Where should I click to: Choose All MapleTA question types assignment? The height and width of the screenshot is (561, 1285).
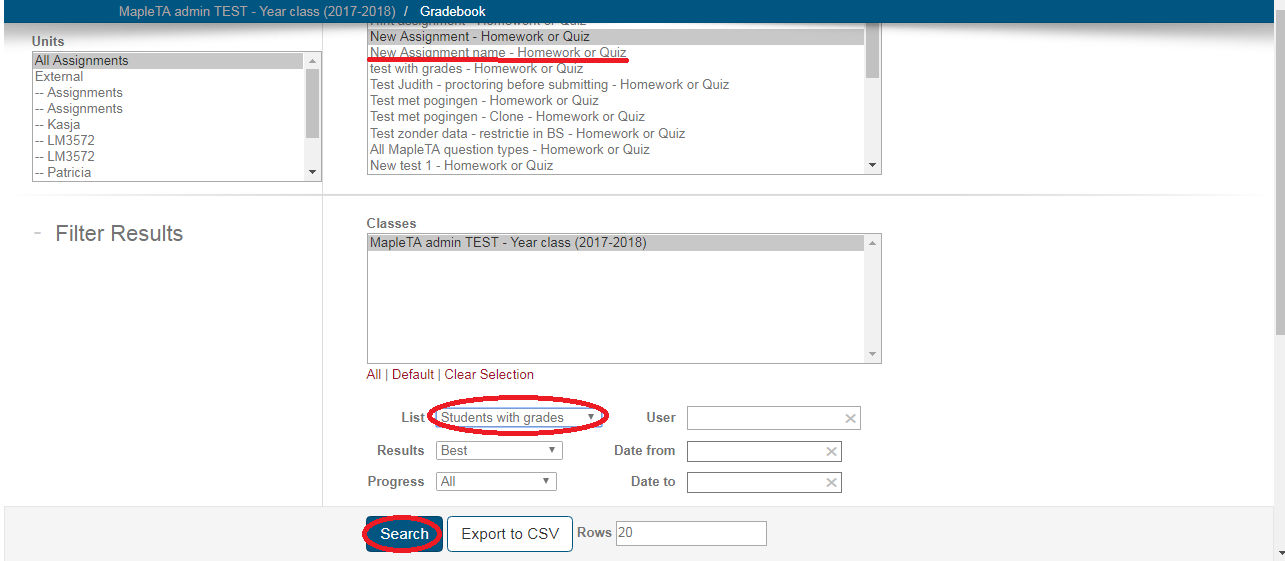click(510, 150)
